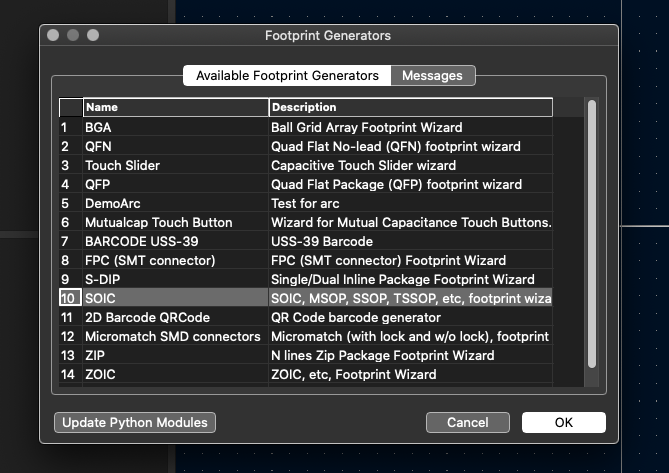Switch to the Messages tab
This screenshot has width=669, height=473.
[432, 76]
